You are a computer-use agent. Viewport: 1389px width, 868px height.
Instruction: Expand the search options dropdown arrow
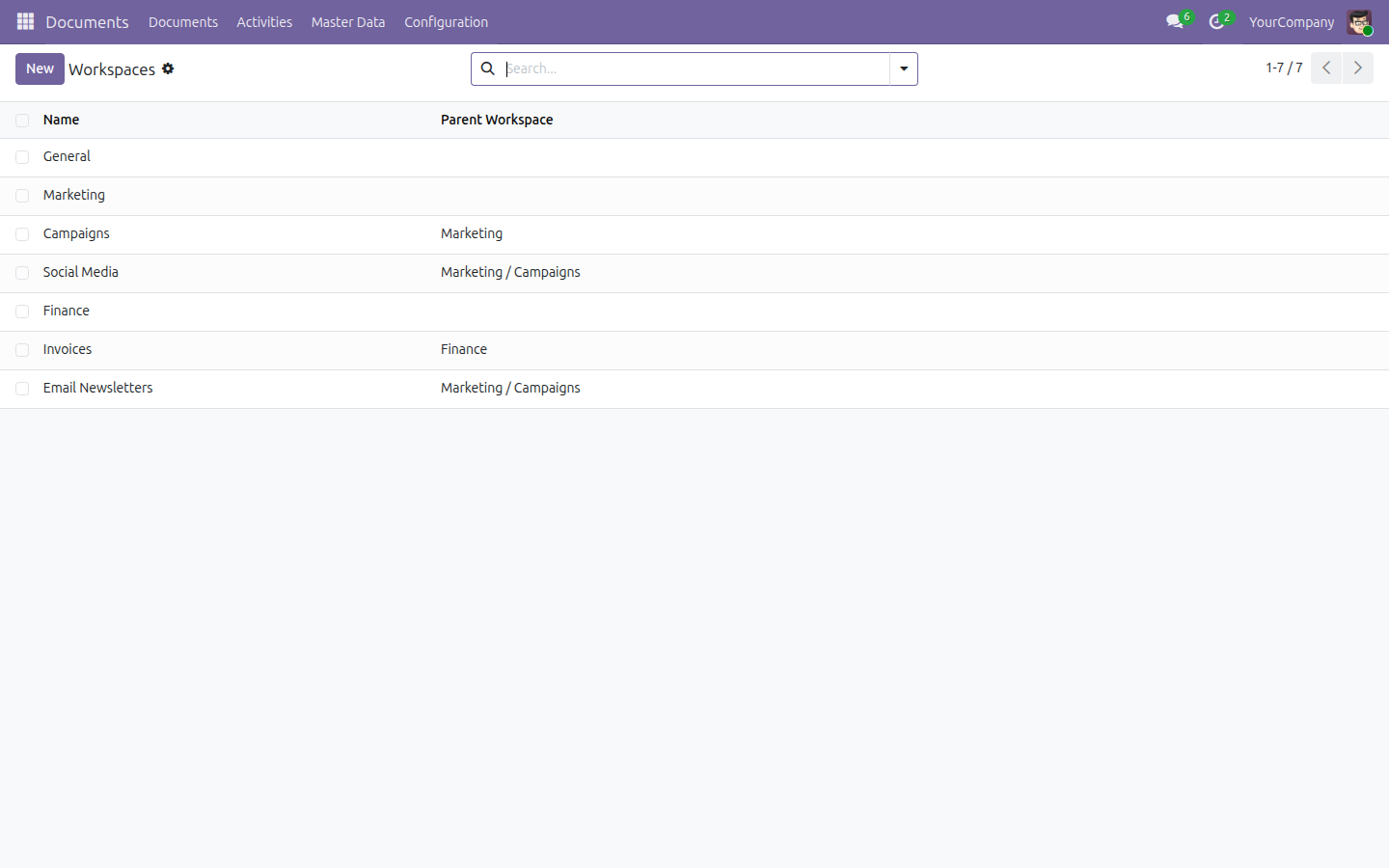pos(904,68)
